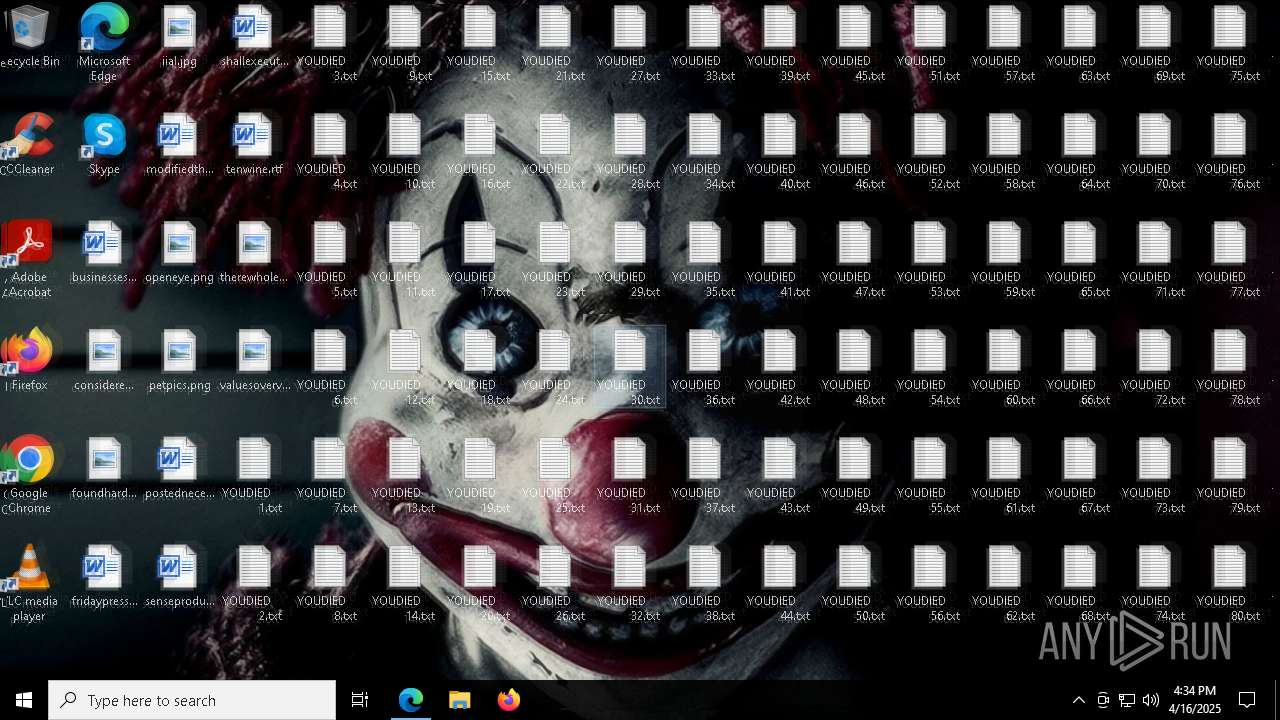Screen dimensions: 1280x720
Task: Select the YOUDIED 78.txt file
Action: click(x=1229, y=369)
